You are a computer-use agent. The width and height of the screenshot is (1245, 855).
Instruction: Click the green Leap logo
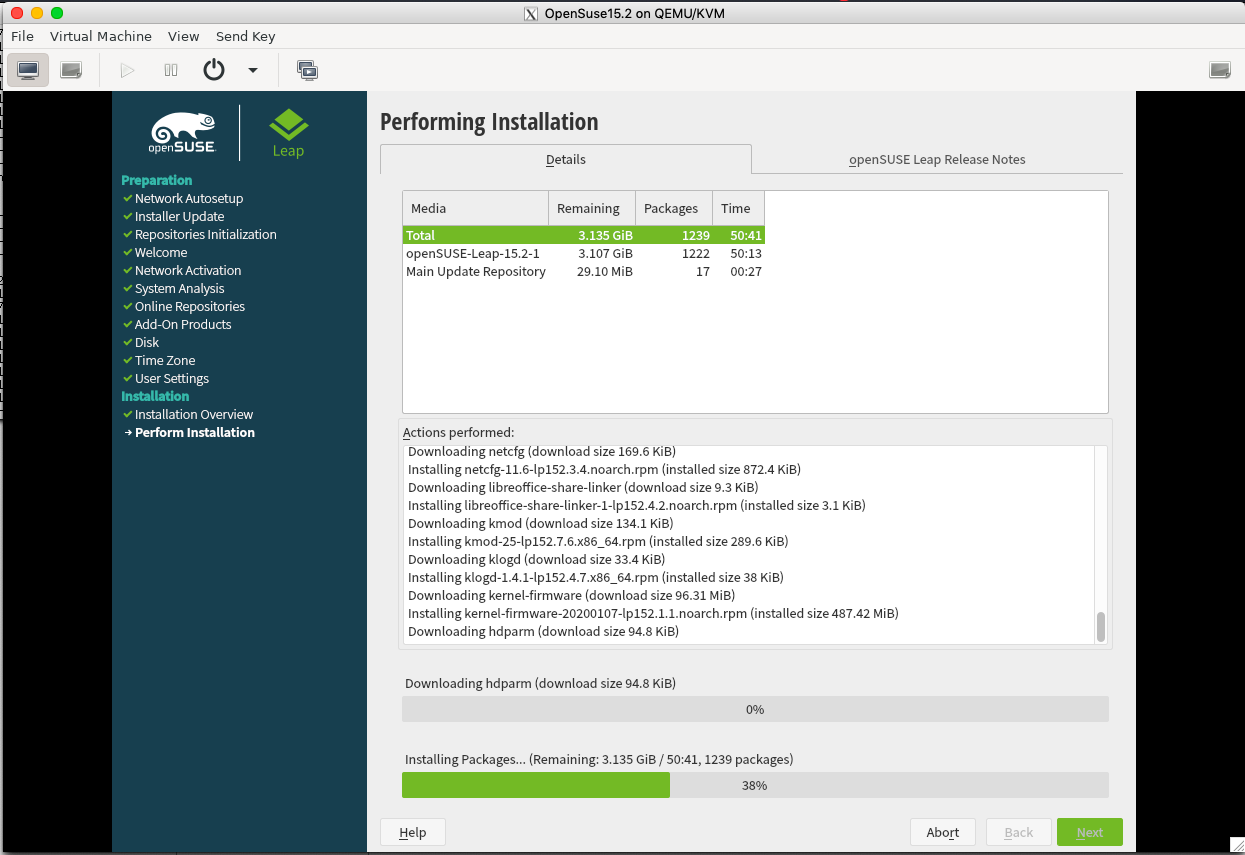coord(288,133)
